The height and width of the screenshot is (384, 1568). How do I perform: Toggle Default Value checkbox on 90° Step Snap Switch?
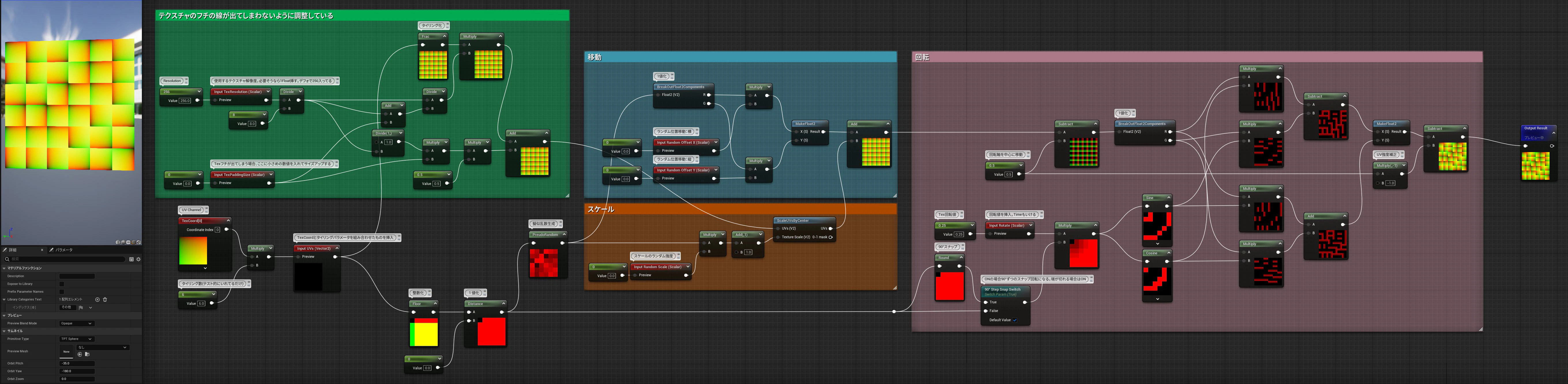pos(1015,320)
